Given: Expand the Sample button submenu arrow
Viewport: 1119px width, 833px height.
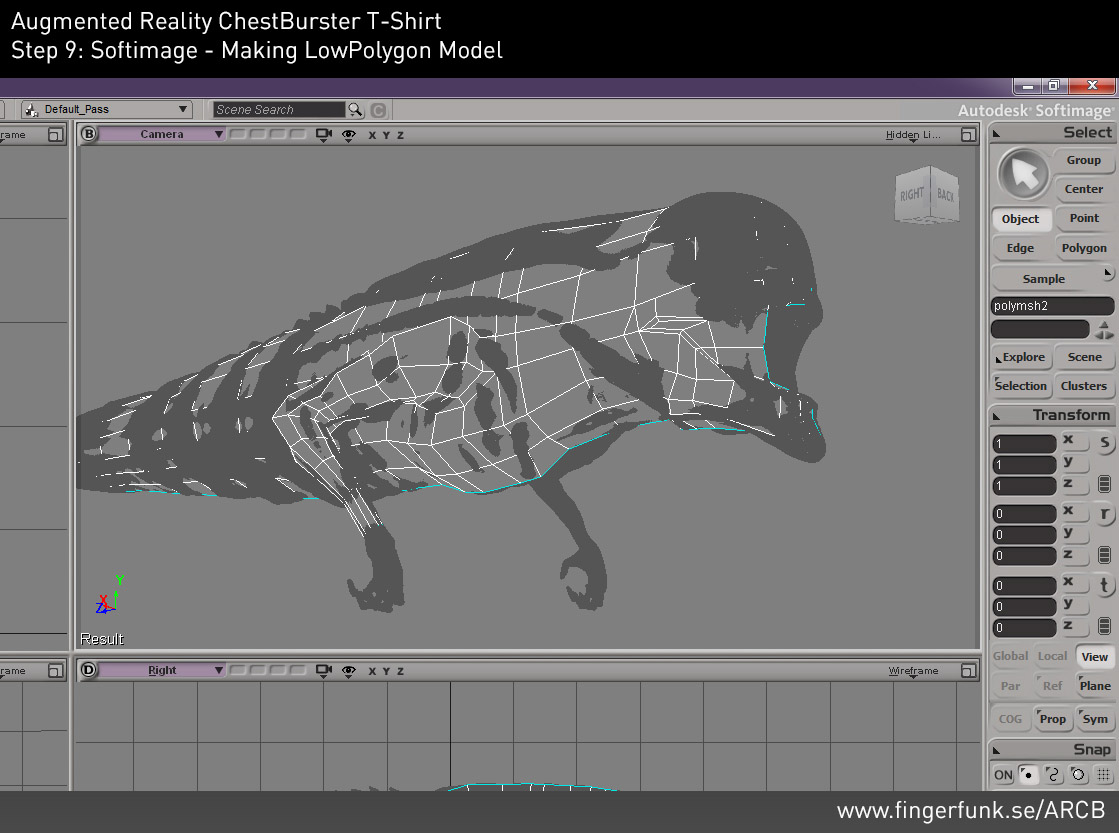Looking at the screenshot, I should click(1108, 273).
